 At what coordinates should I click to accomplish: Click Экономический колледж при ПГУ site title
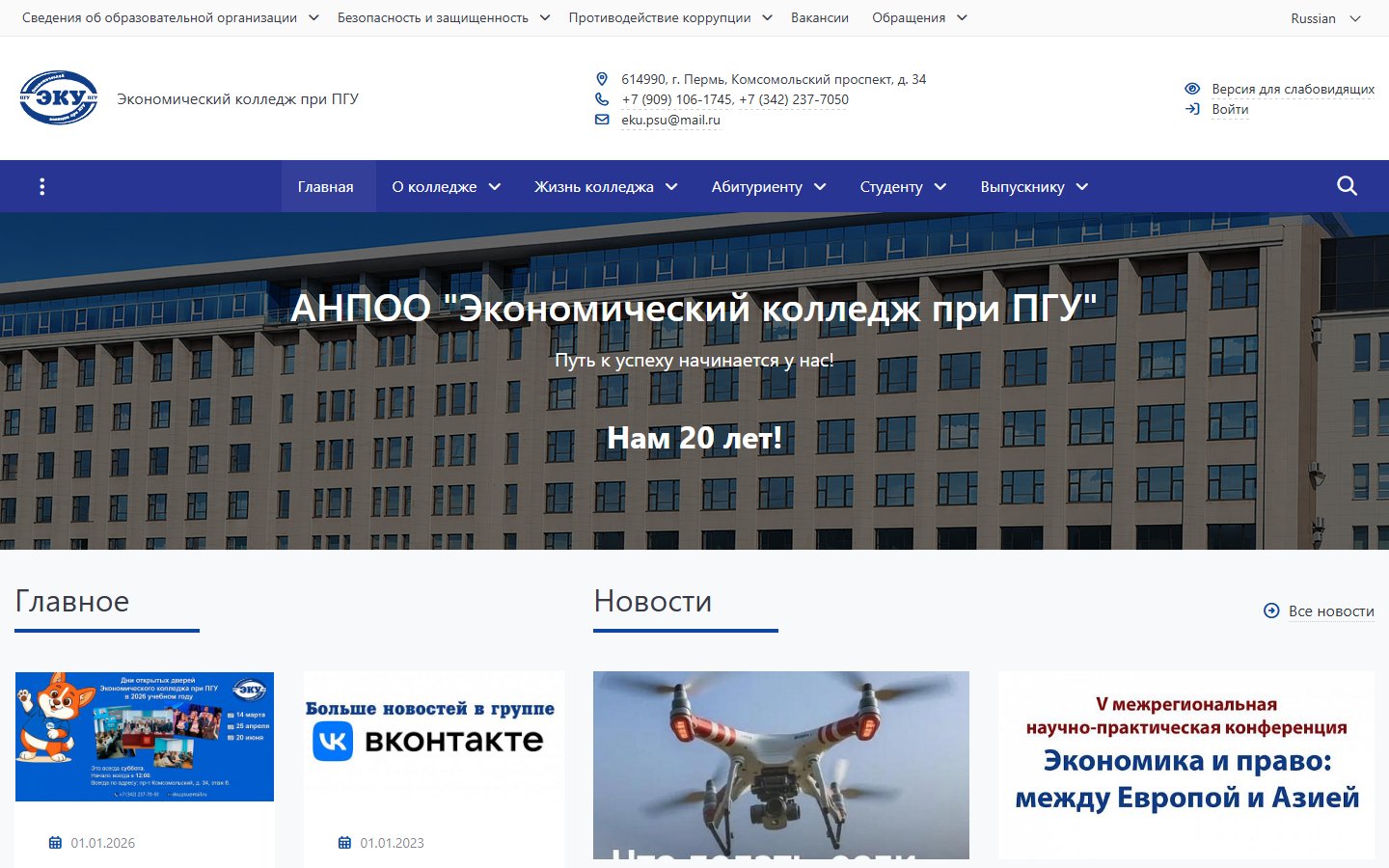237,98
